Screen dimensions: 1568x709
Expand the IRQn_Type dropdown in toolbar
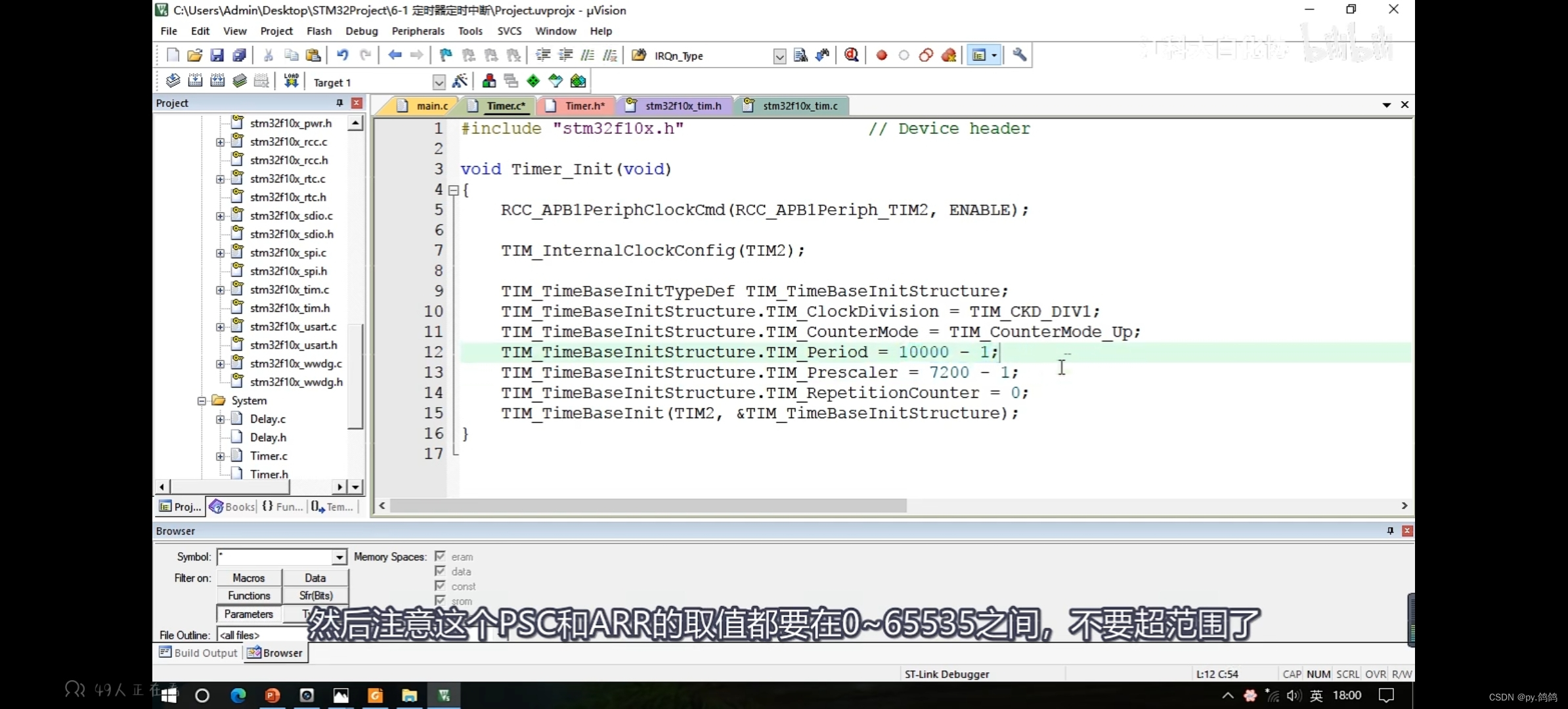coord(779,55)
